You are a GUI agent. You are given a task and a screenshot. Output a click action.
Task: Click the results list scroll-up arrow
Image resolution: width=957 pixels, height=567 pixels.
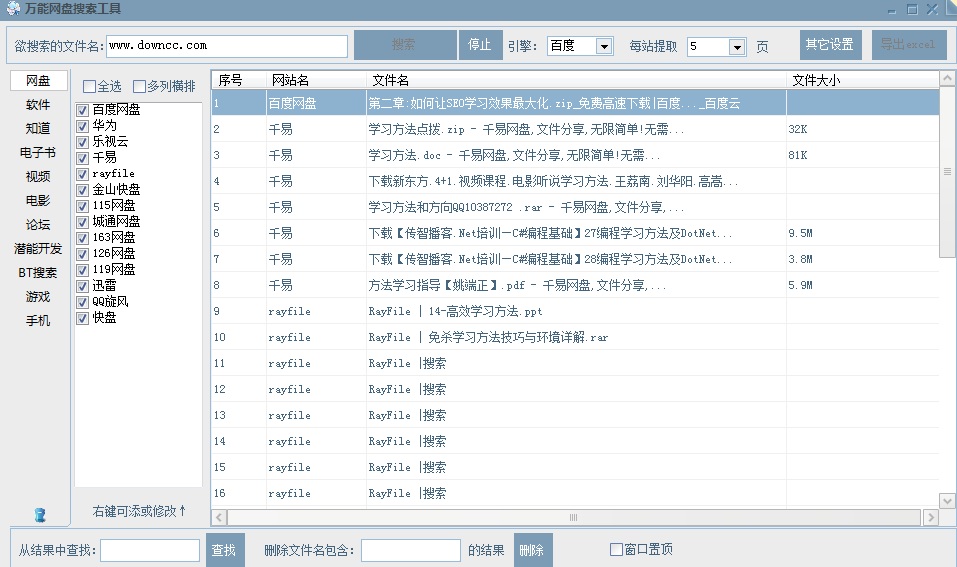click(x=948, y=79)
